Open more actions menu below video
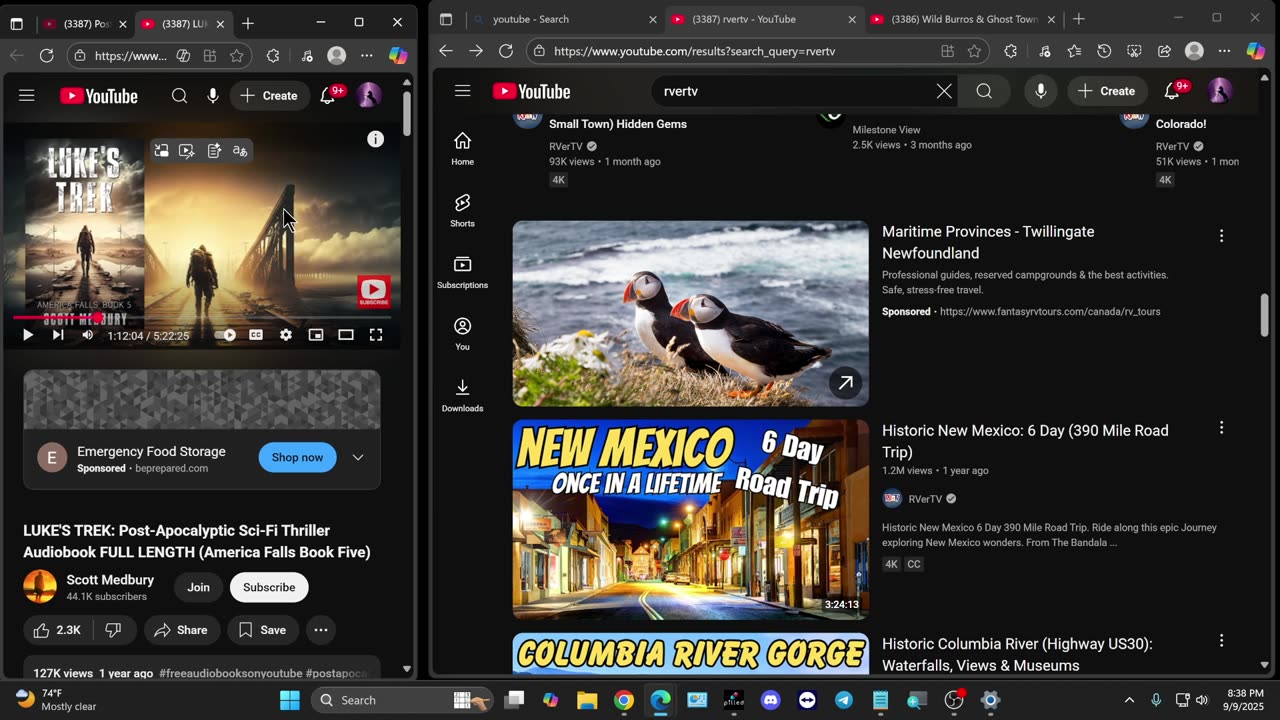 point(321,630)
